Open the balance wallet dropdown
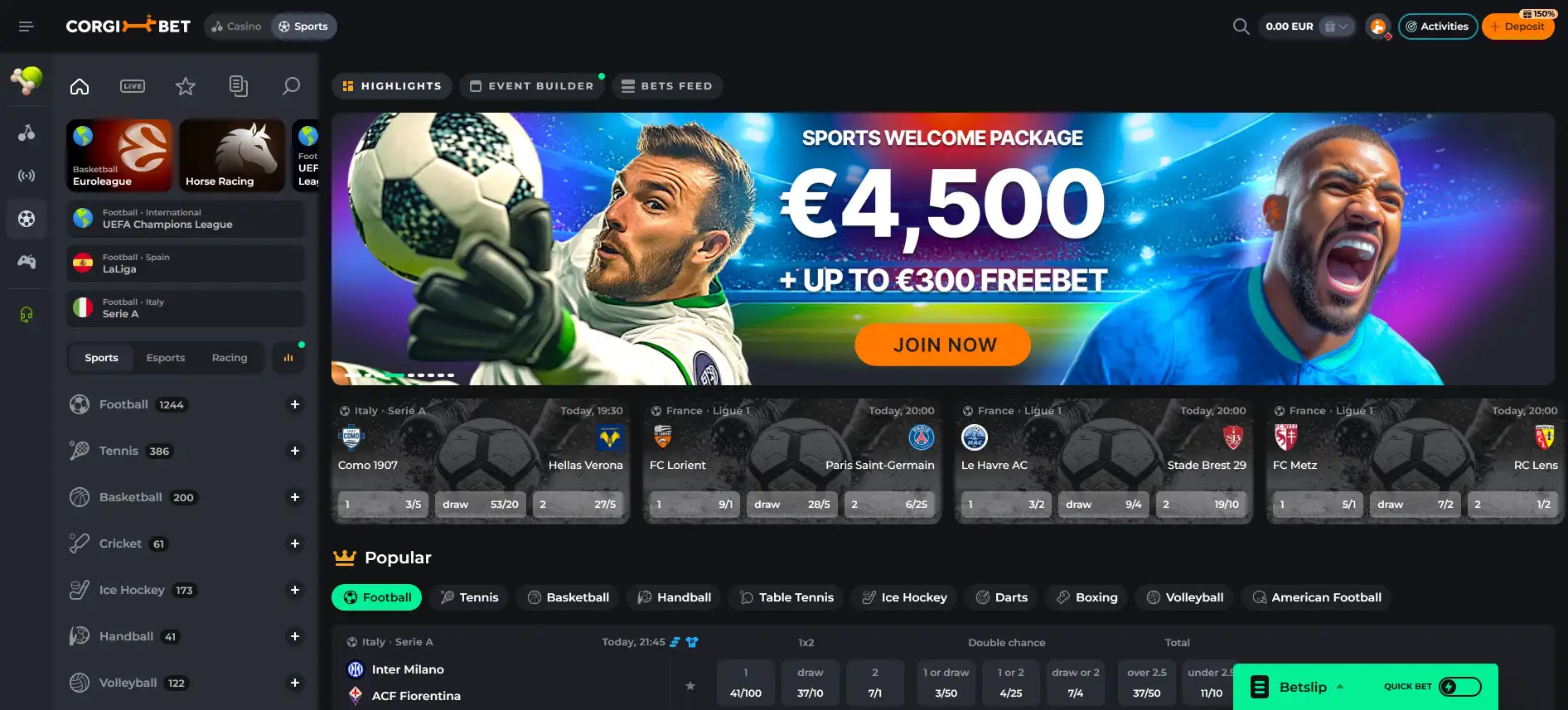Viewport: 1568px width, 710px height. pos(1336,27)
